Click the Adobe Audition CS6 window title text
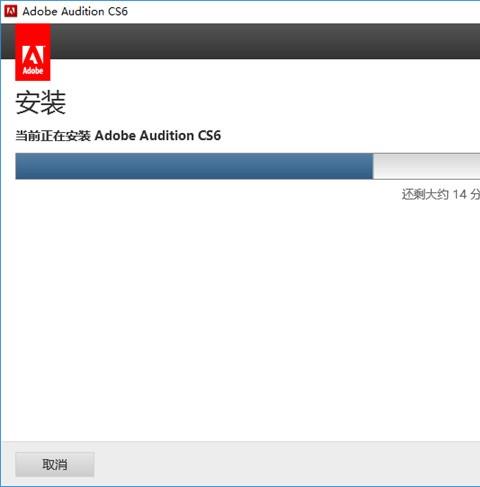480x487 pixels. click(x=75, y=11)
